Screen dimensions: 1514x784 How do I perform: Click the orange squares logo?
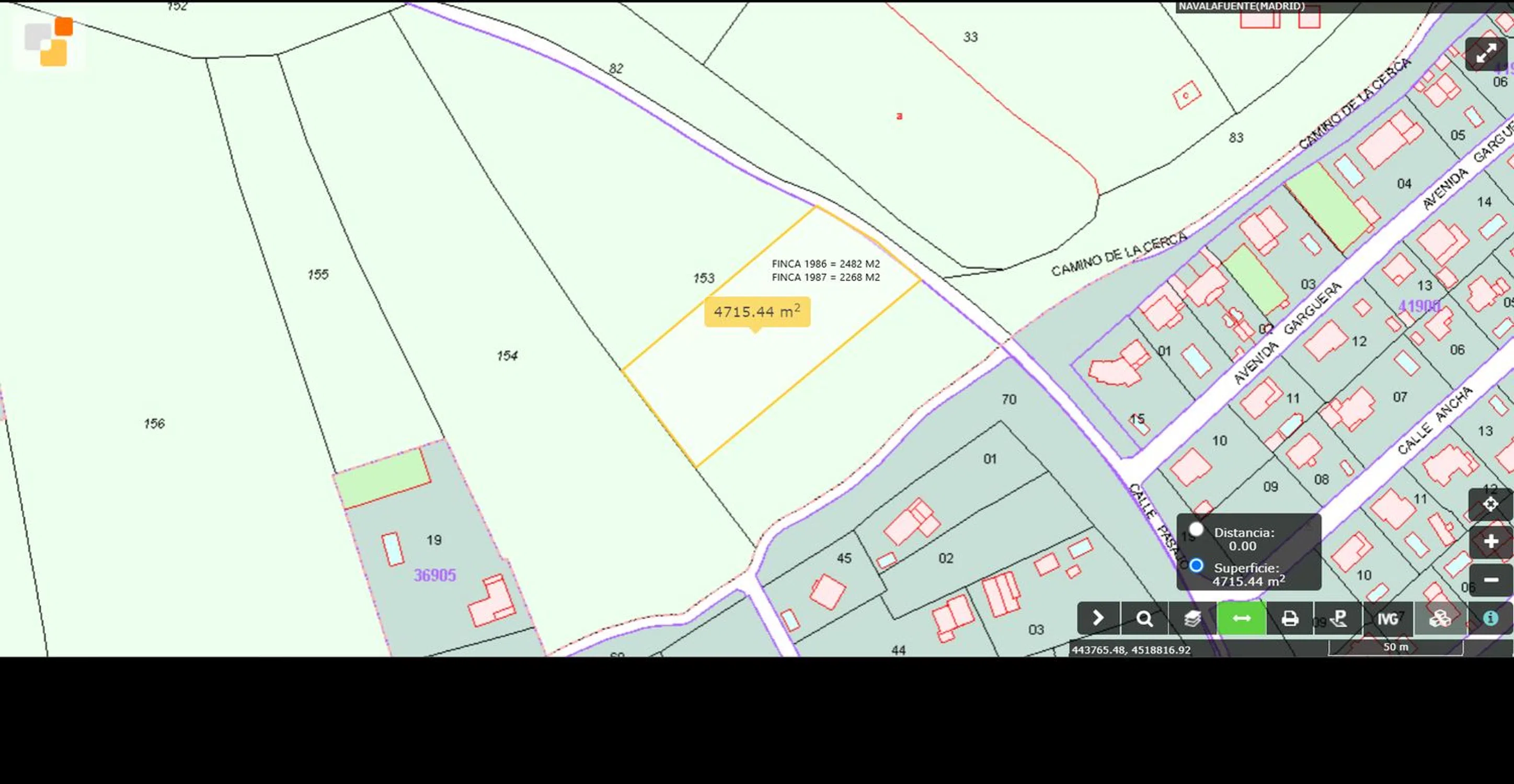coord(49,42)
